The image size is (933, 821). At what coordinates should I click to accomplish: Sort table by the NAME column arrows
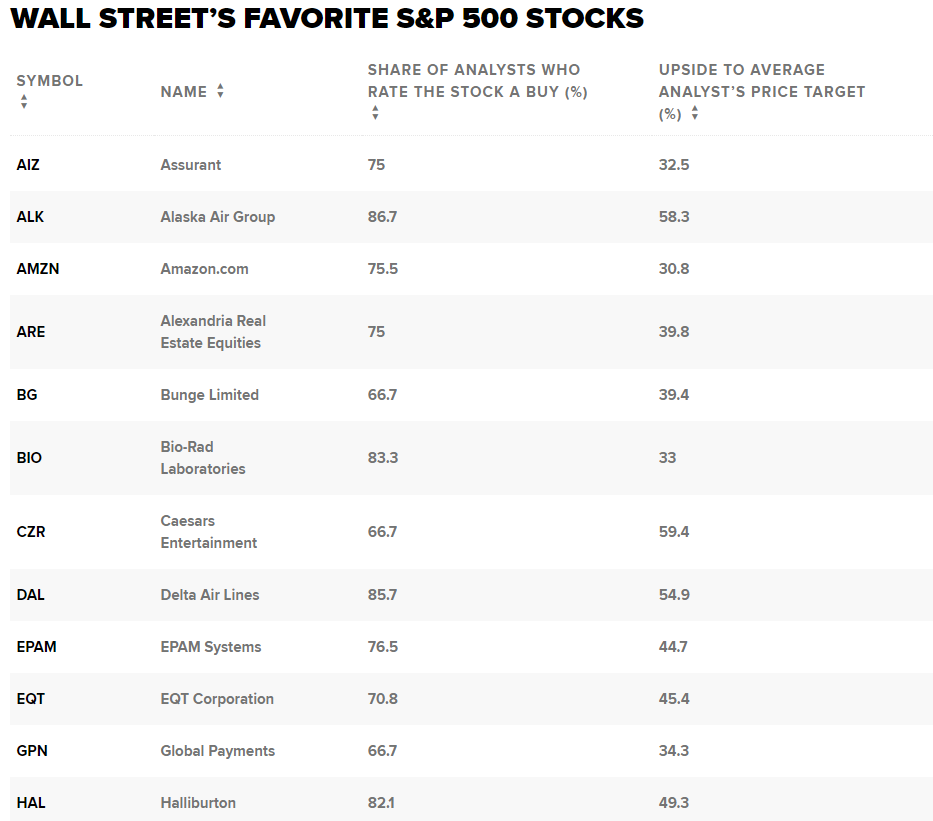pyautogui.click(x=220, y=91)
